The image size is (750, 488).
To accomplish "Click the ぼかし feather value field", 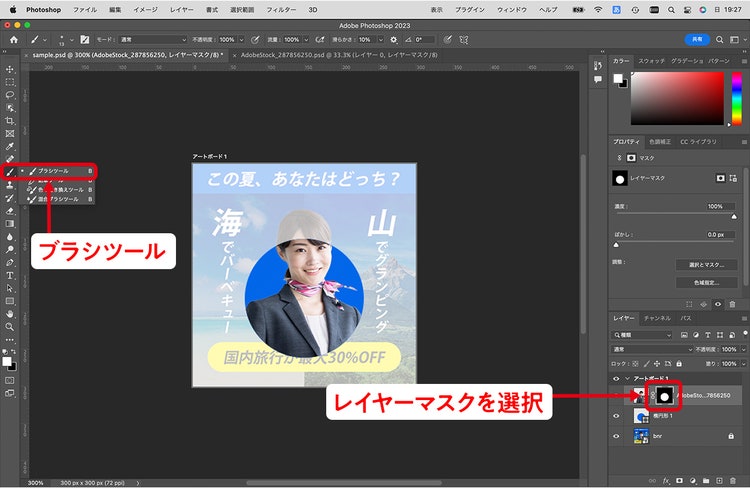I will point(719,234).
